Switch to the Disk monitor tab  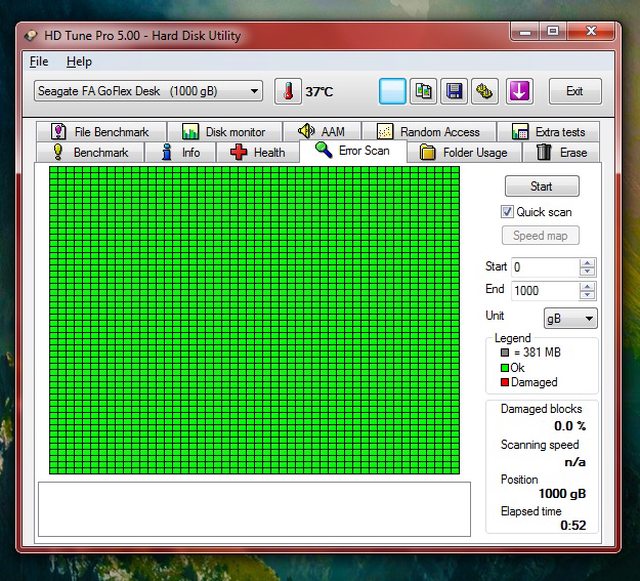coord(225,131)
